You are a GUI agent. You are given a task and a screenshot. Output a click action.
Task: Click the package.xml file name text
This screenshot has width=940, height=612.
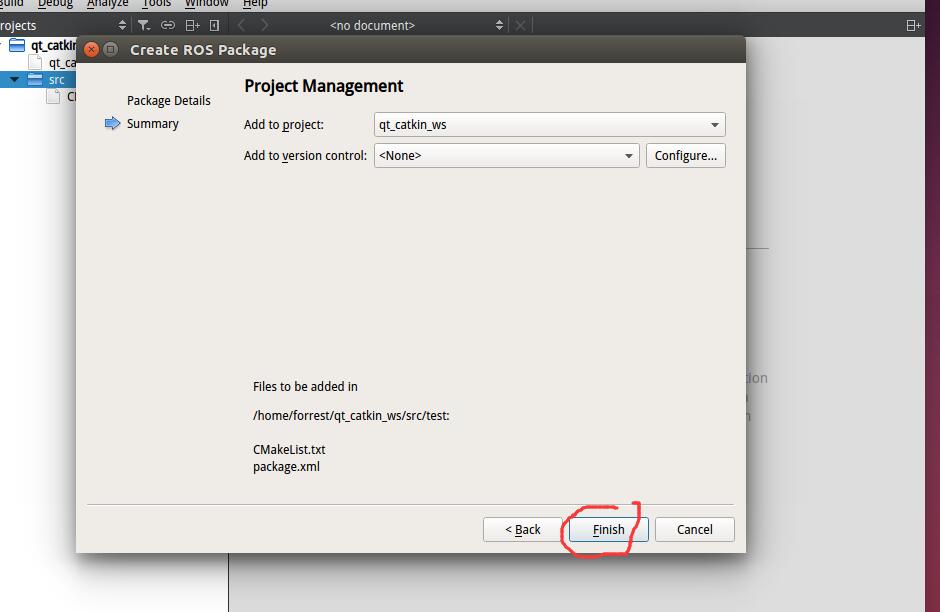coord(286,466)
